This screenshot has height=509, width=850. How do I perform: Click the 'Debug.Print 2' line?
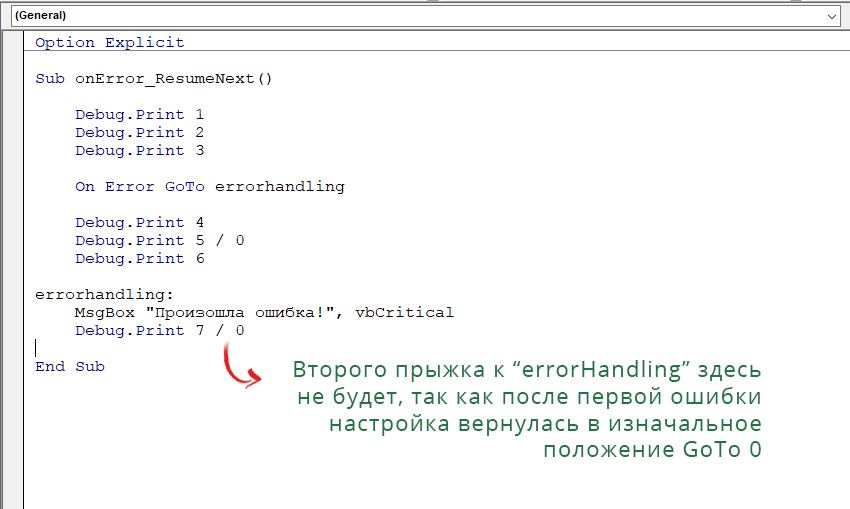139,132
